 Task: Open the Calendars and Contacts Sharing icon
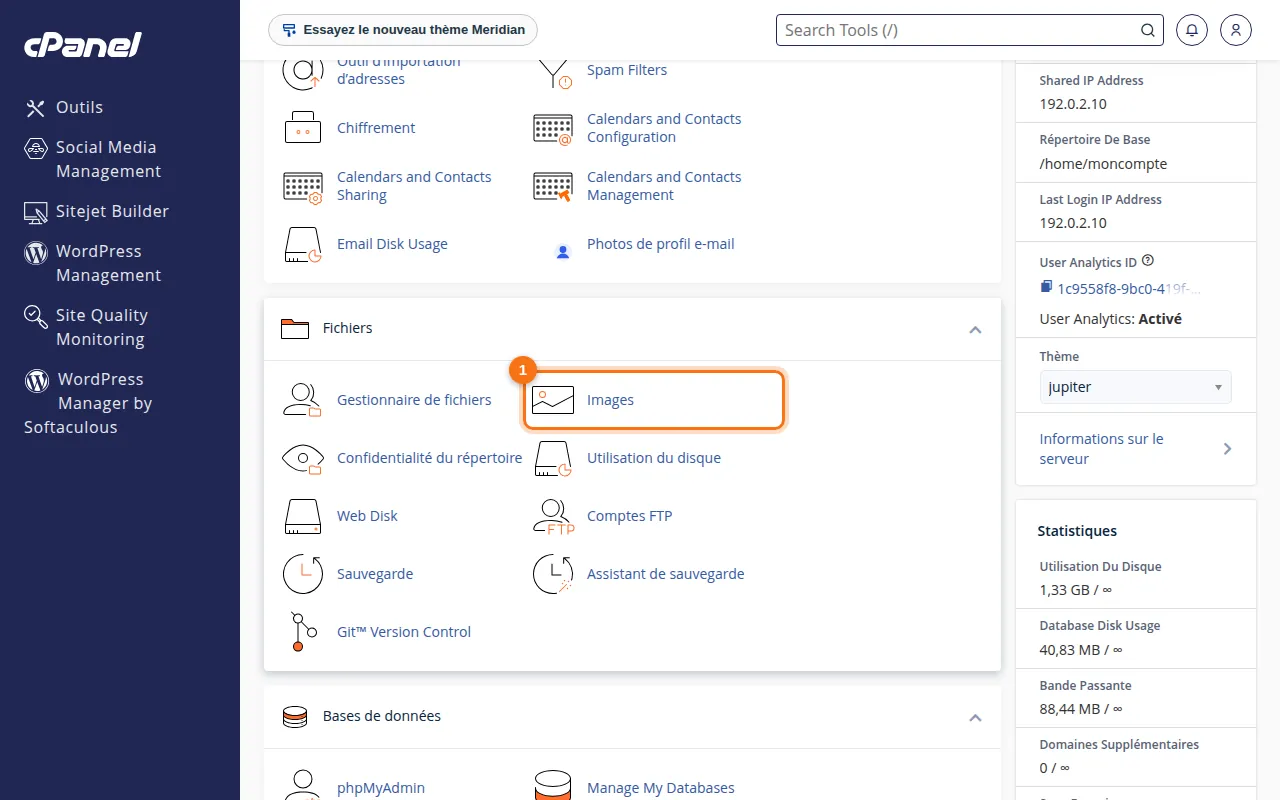point(302,186)
